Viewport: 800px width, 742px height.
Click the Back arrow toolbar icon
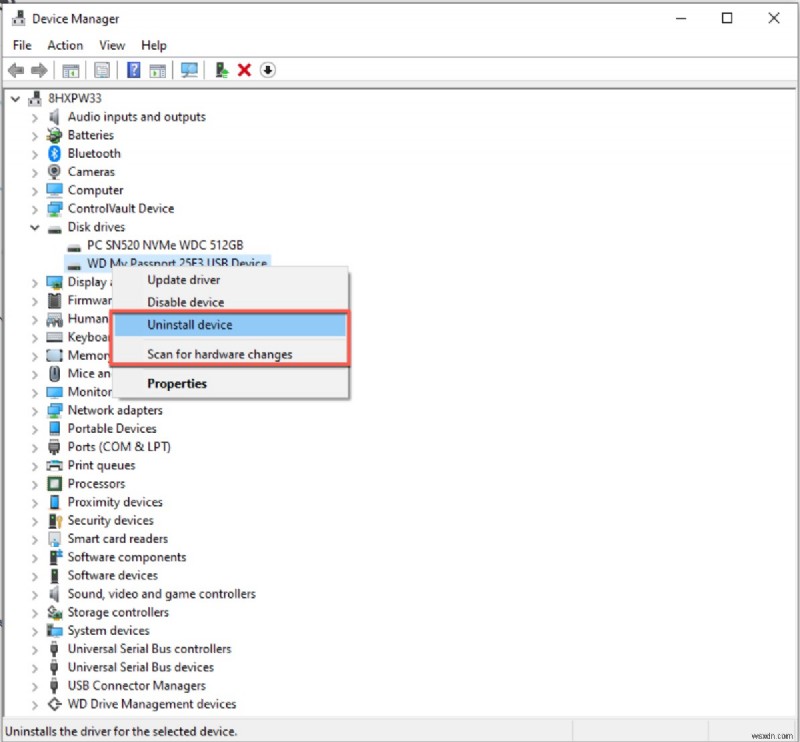click(16, 70)
